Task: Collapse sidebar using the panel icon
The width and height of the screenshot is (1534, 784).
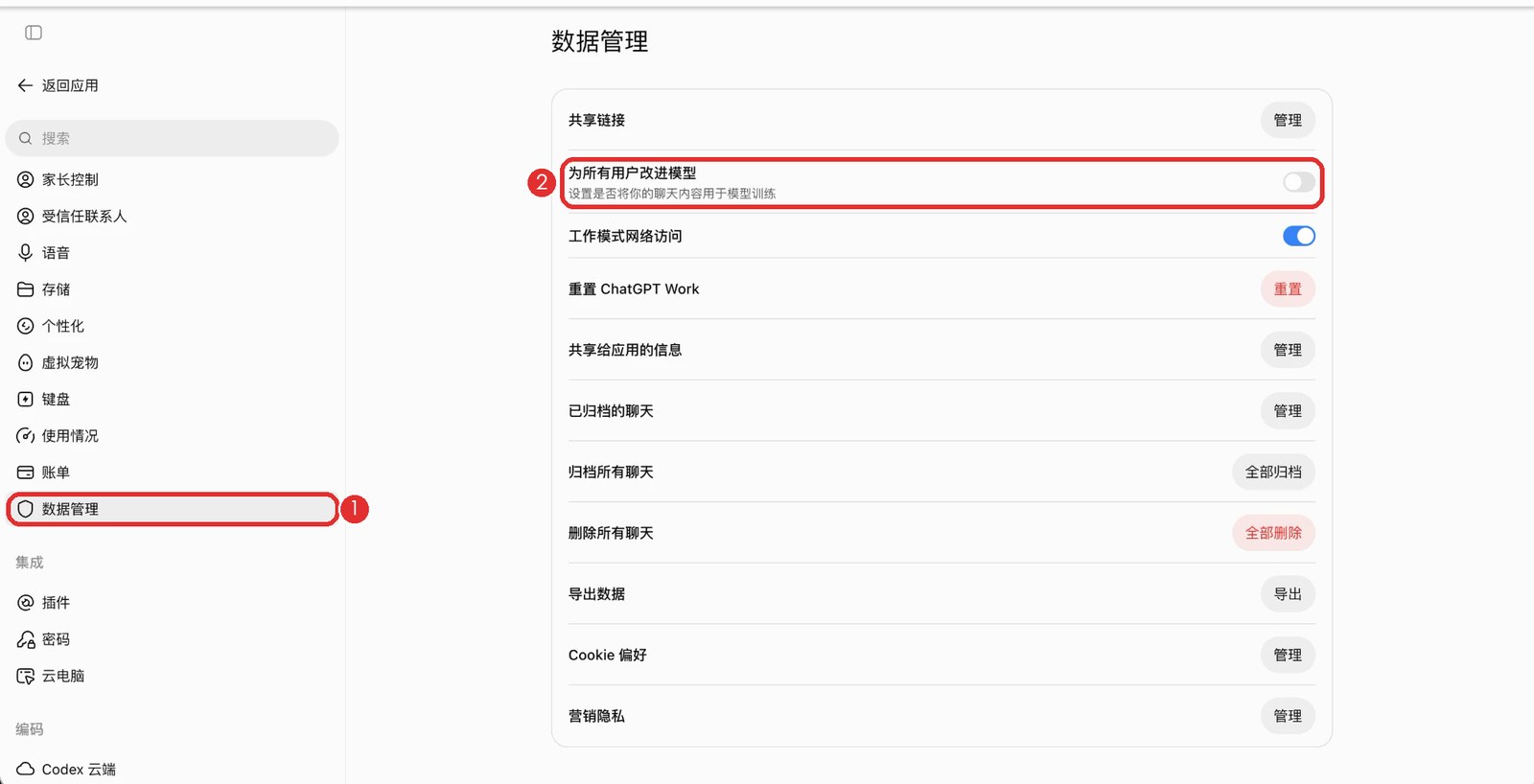Action: coord(34,33)
